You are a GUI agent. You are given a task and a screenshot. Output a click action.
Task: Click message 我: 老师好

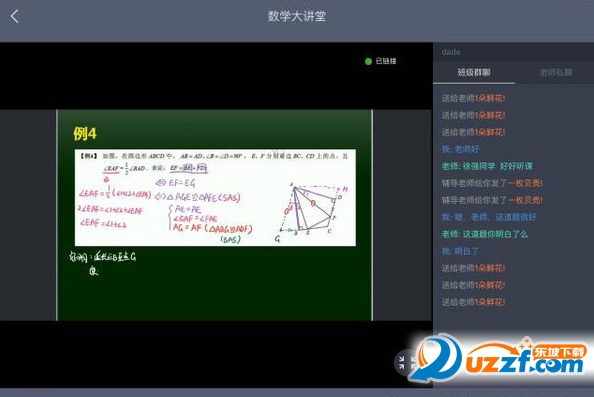[460, 149]
